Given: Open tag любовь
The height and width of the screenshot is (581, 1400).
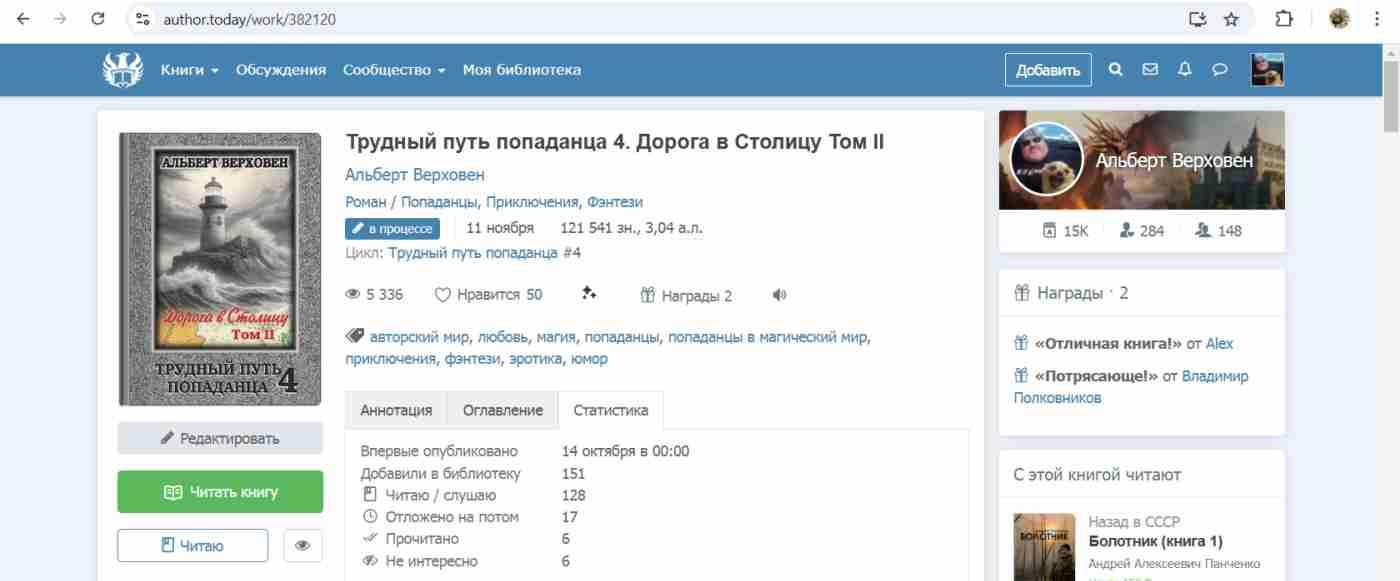Looking at the screenshot, I should 502,337.
